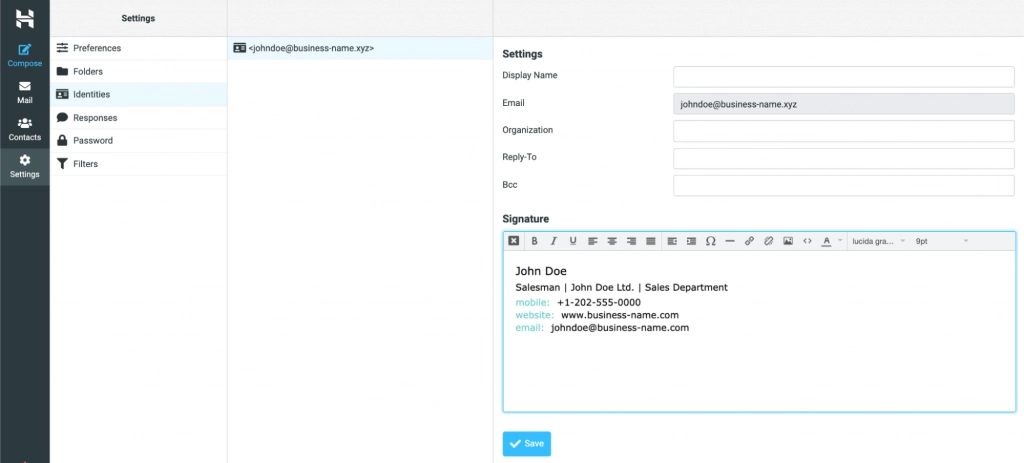This screenshot has width=1024, height=463.
Task: Insert a link using chain icon
Action: tap(749, 241)
